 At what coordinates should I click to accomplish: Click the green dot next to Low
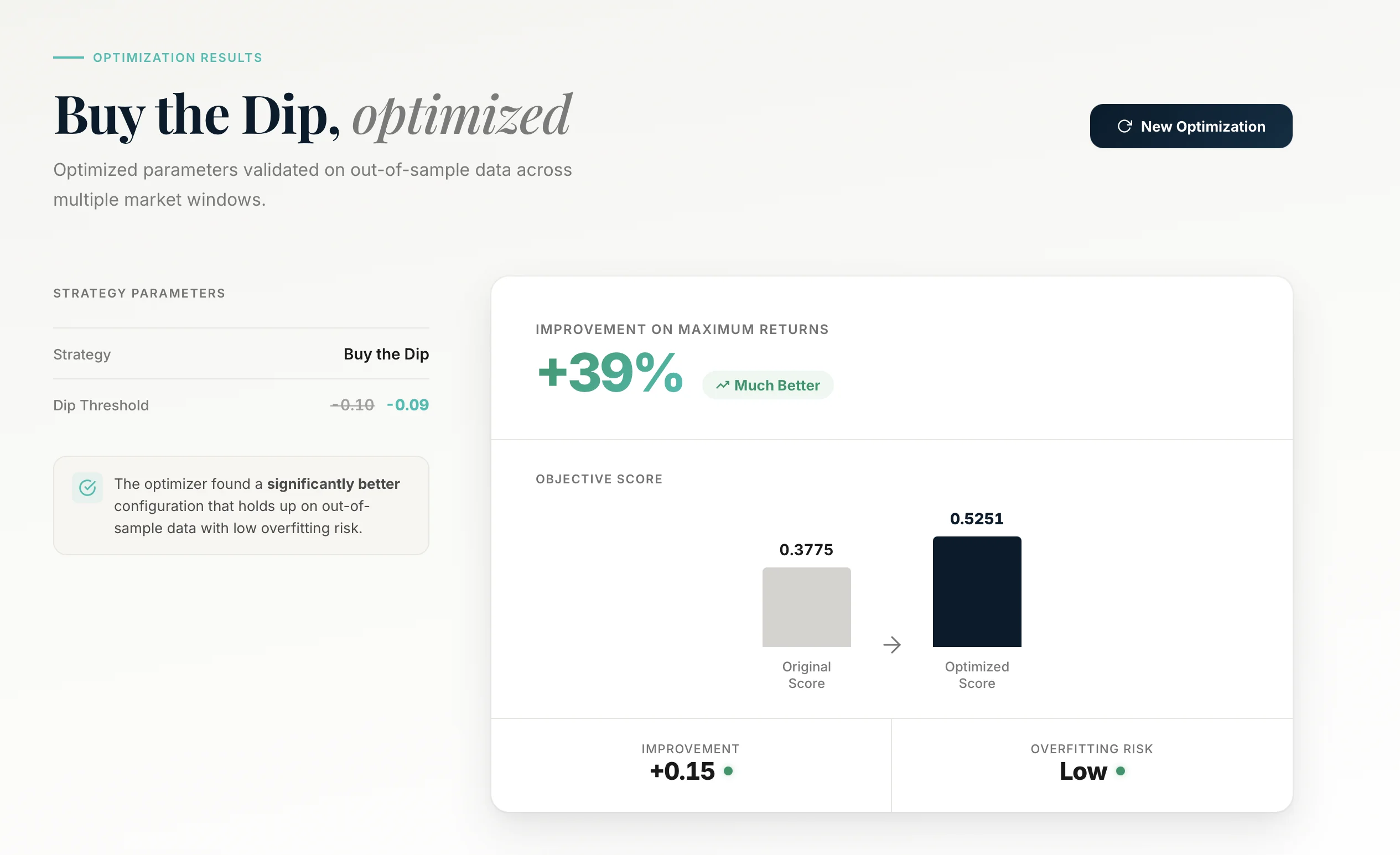coord(1119,771)
